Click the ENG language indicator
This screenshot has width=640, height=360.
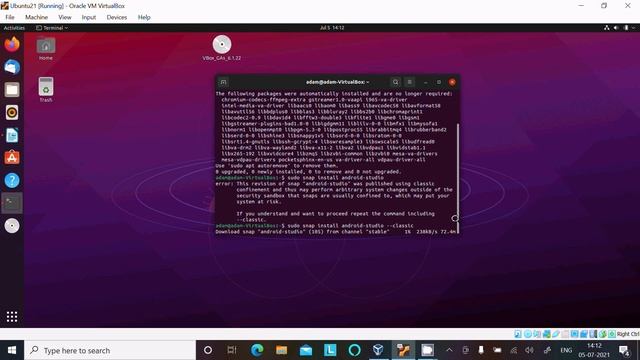point(566,350)
